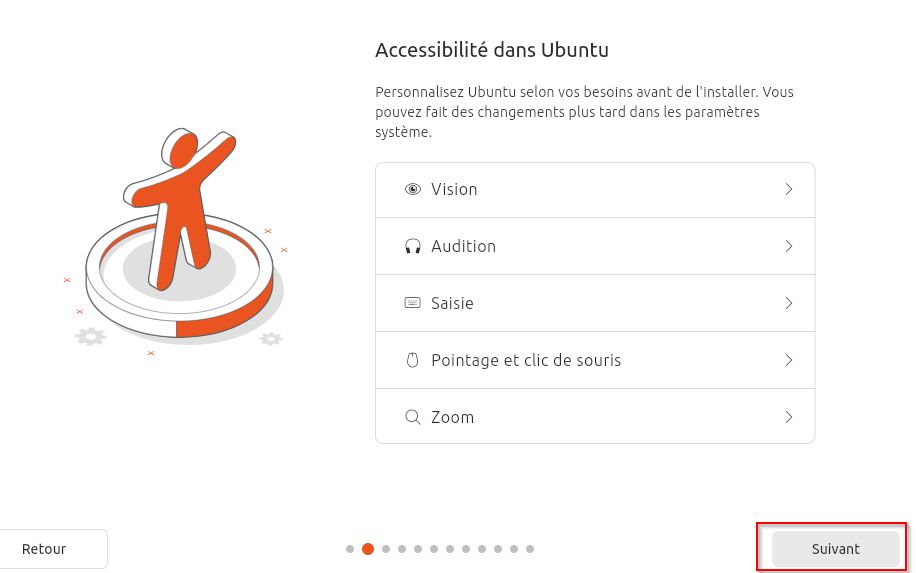Select the Pointage et clic de souris label
This screenshot has height=573, width=916.
click(x=526, y=360)
